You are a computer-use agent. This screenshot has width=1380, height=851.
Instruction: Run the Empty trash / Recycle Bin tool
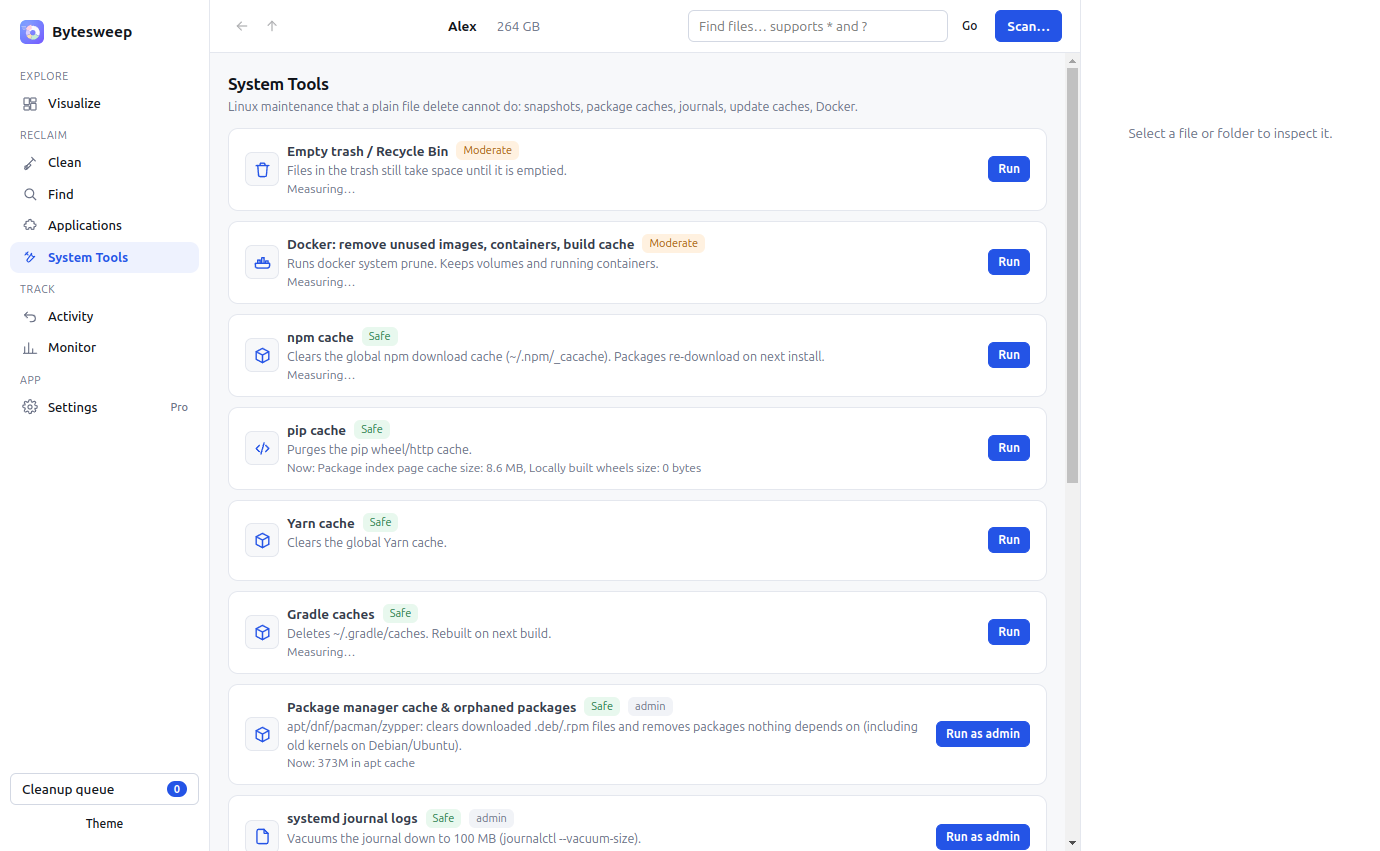click(1009, 169)
